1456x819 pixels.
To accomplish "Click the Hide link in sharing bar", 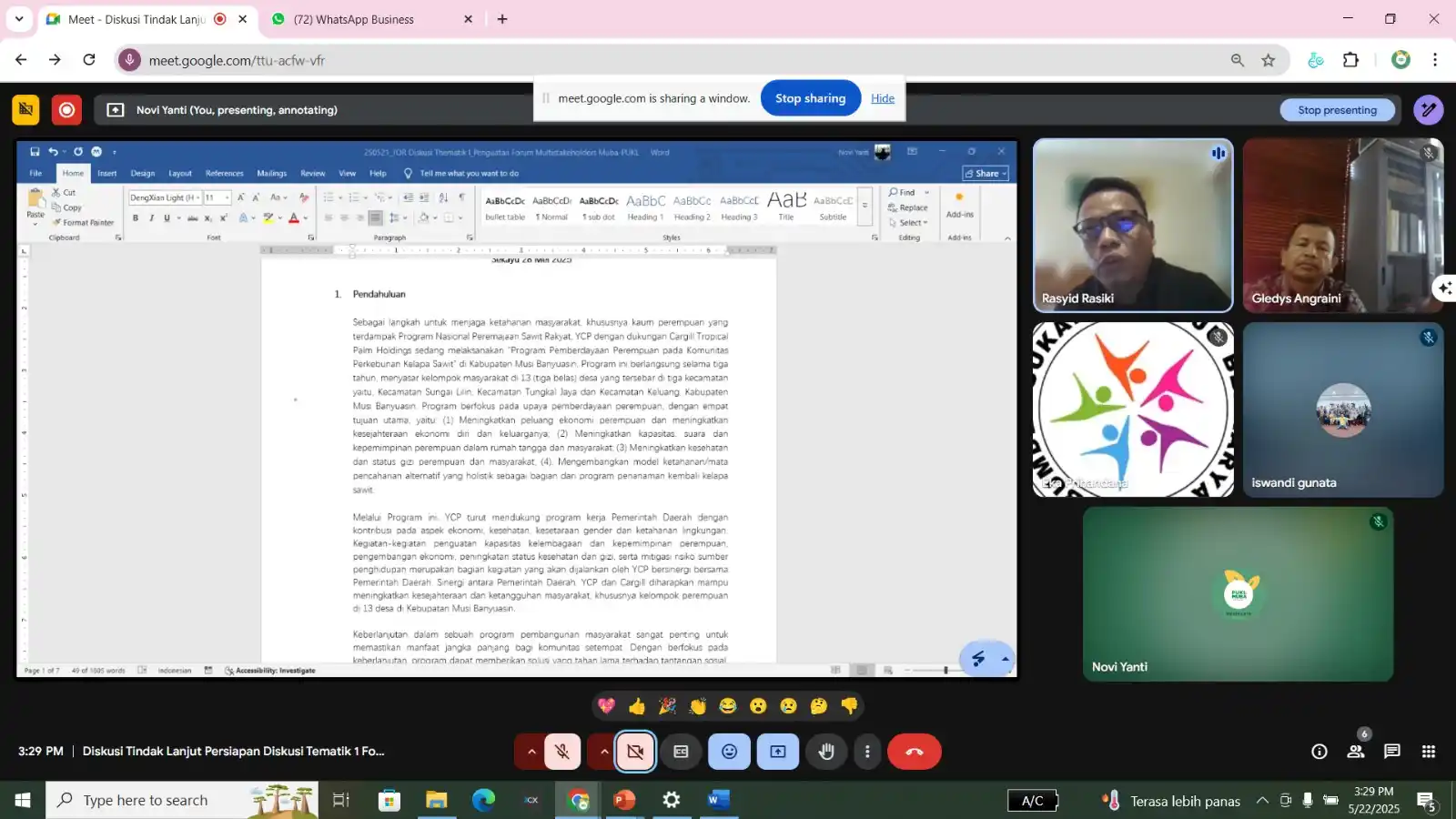I will pyautogui.click(x=883, y=98).
